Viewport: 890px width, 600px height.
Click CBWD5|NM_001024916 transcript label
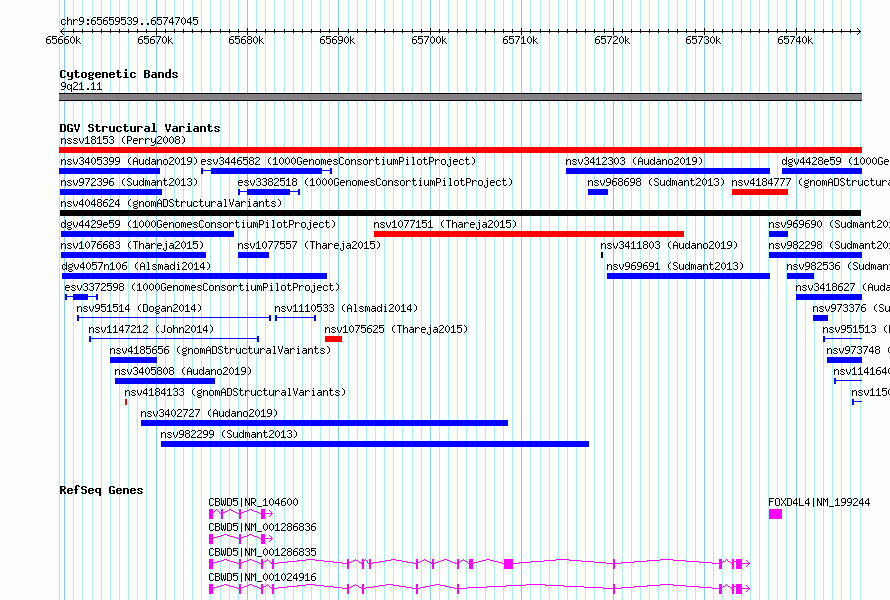click(x=262, y=577)
